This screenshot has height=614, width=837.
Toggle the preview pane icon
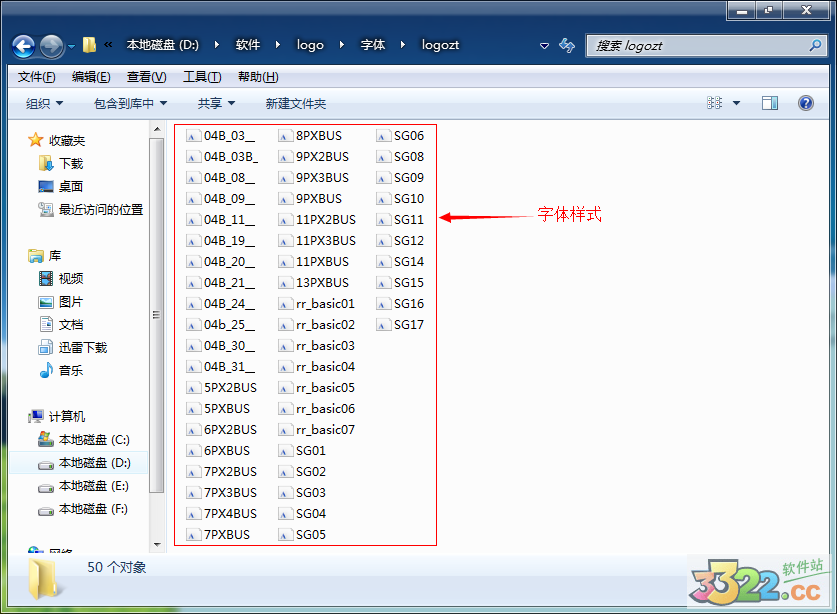770,103
